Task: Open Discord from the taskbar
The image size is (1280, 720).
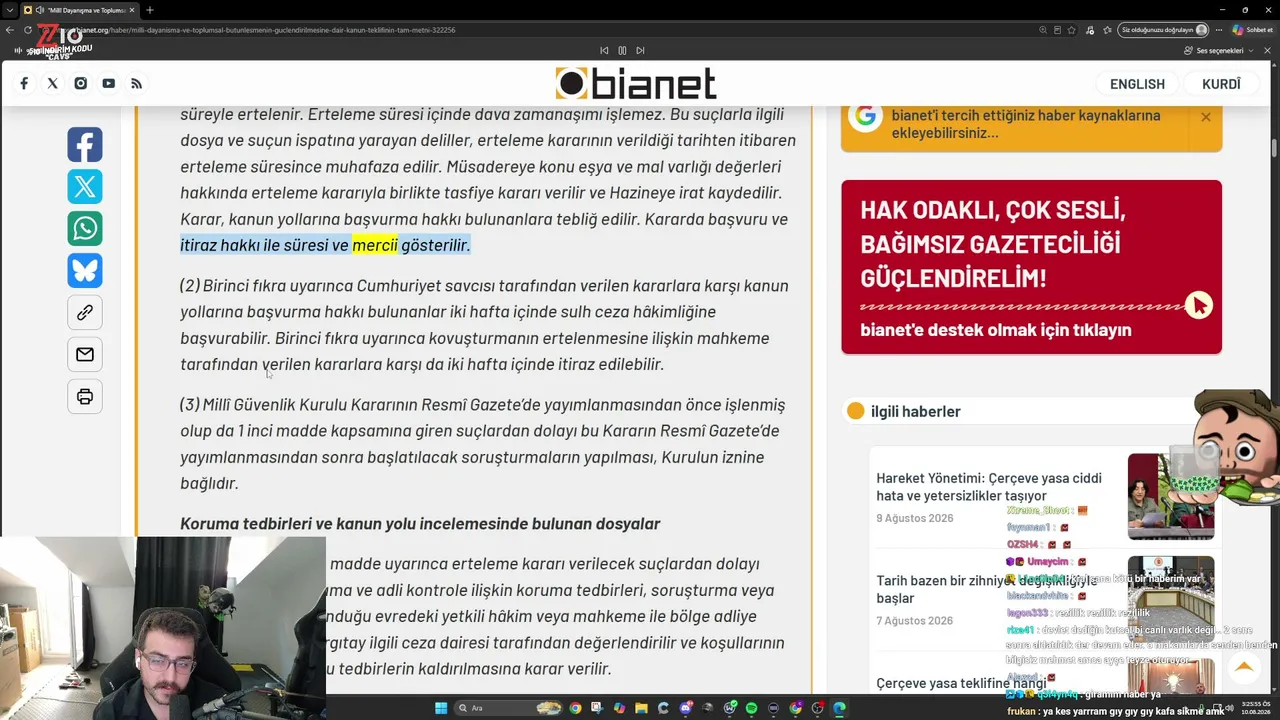Action: coord(685,708)
